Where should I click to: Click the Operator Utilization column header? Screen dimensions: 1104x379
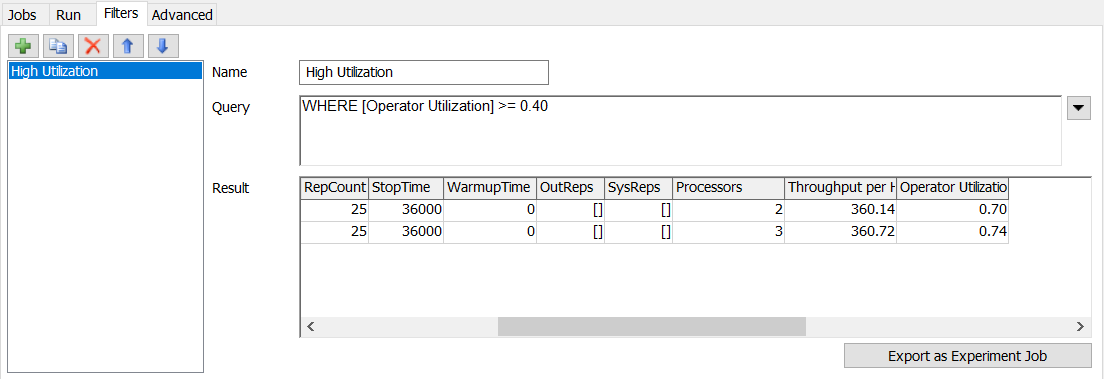[953, 187]
